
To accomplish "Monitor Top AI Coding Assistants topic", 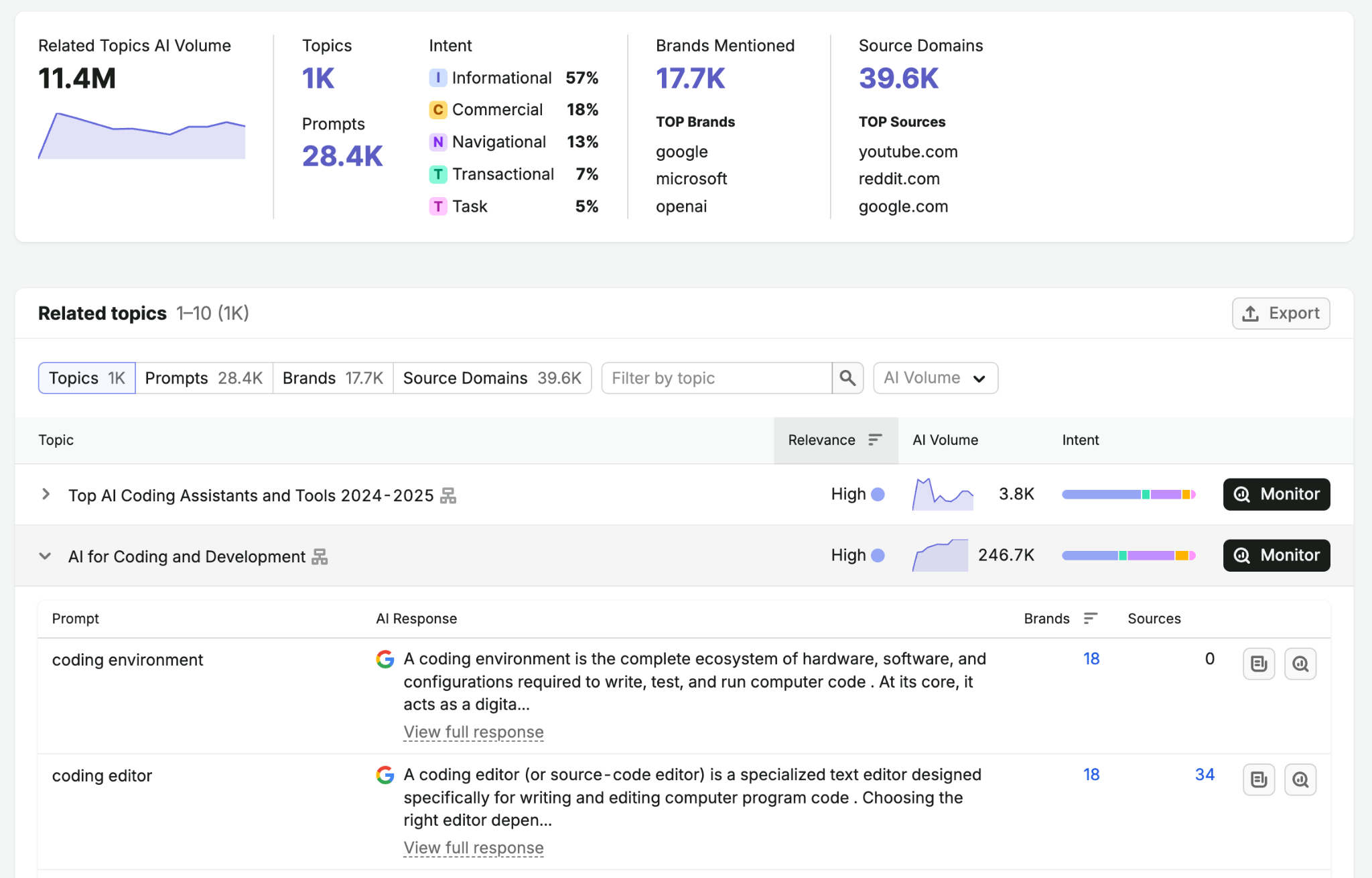I will click(x=1276, y=495).
